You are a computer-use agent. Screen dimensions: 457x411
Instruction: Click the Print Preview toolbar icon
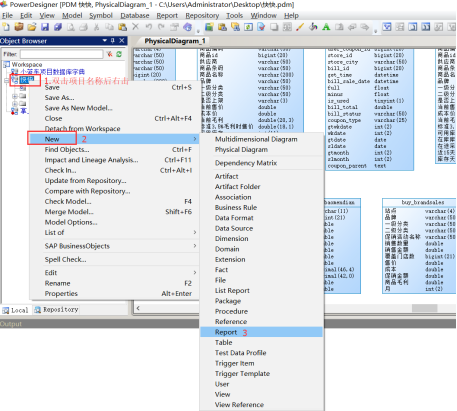71,27
